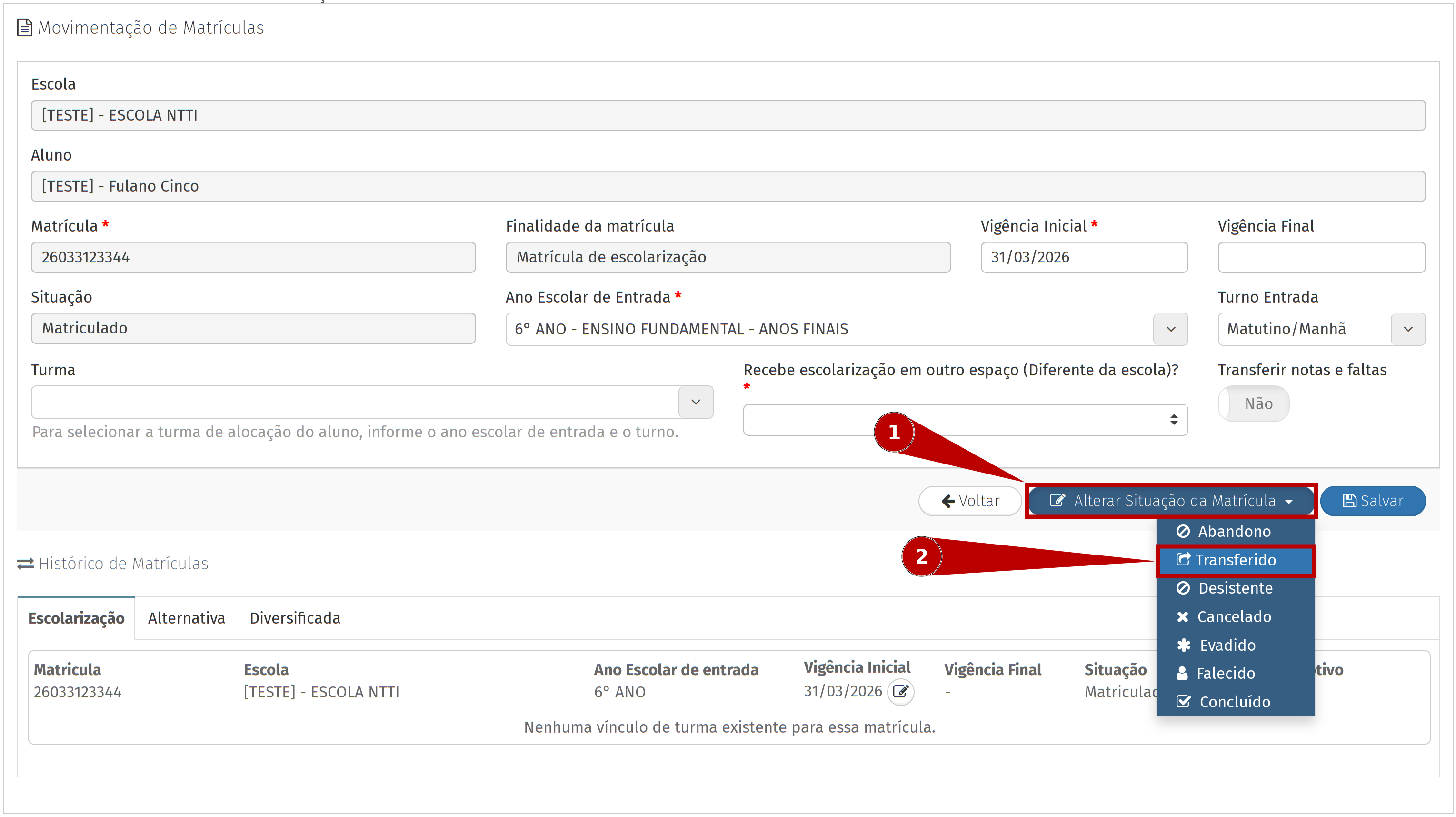Select Concluído status option
1456x817 pixels.
(1235, 702)
